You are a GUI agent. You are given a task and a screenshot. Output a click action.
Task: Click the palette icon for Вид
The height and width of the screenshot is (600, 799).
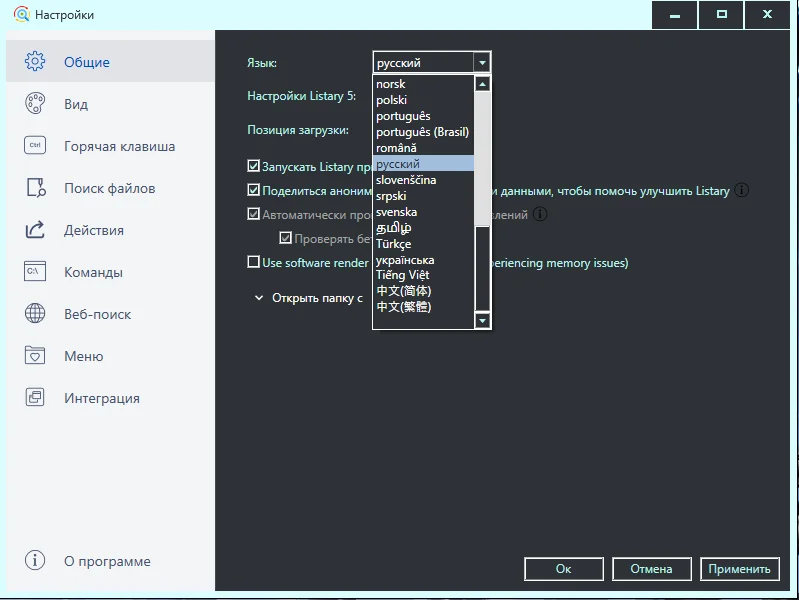click(x=35, y=104)
